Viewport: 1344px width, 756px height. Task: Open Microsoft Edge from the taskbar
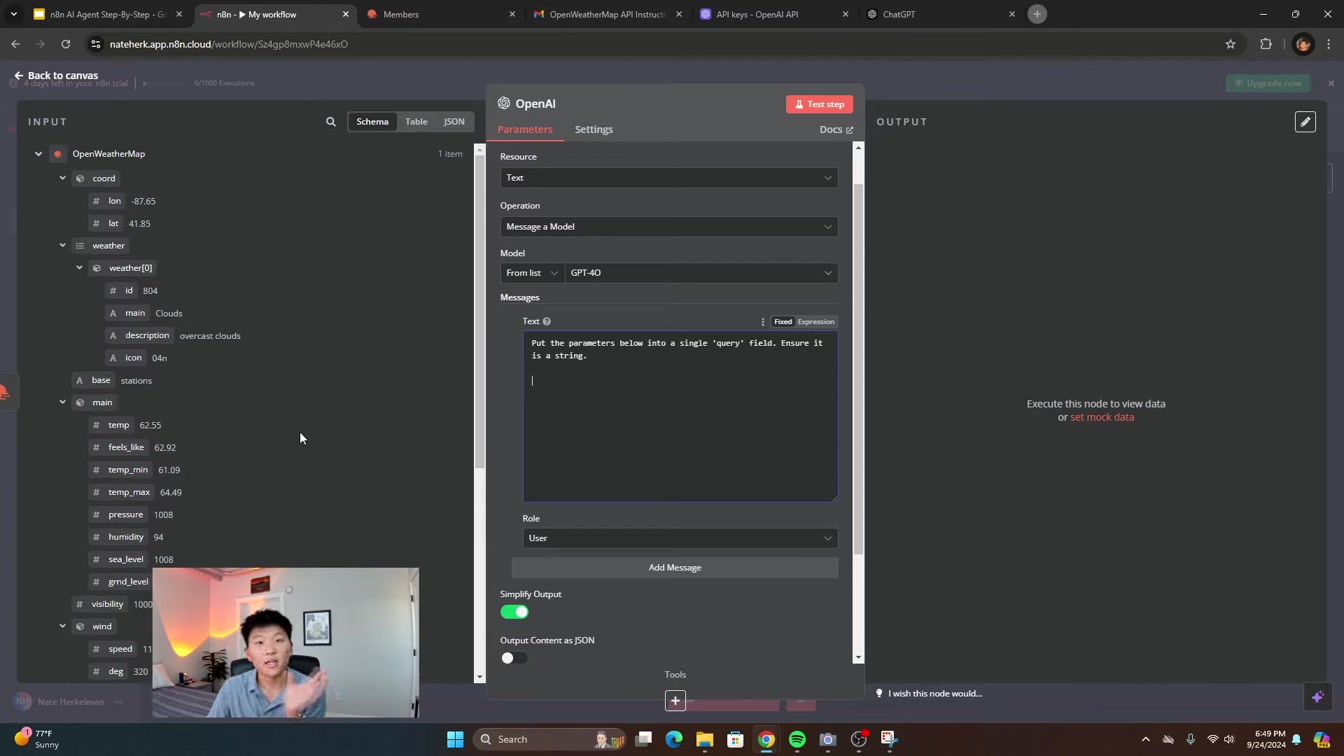click(x=674, y=739)
